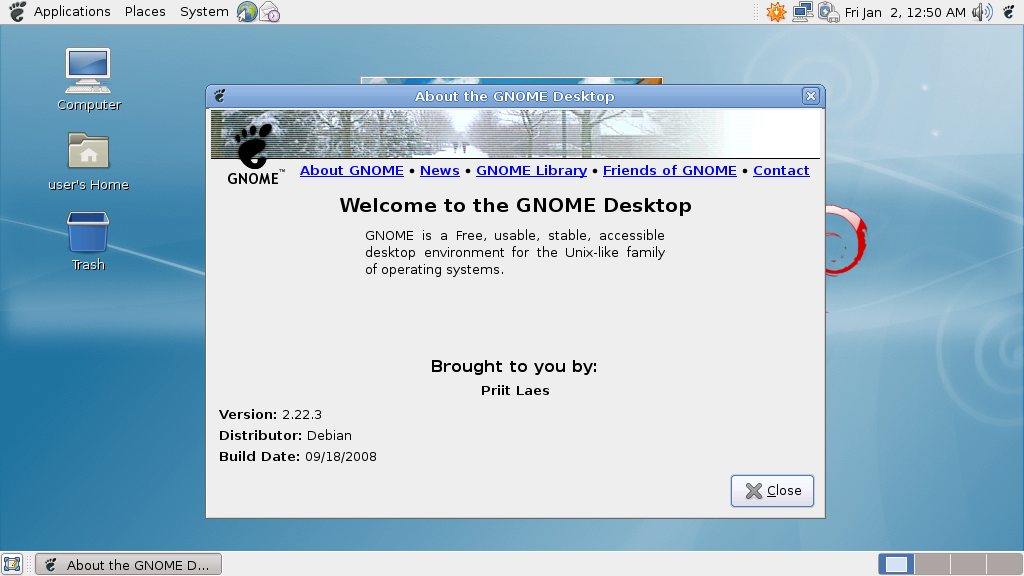1024x576 pixels.
Task: Click the build date 09/18/2008
Action: click(x=341, y=456)
